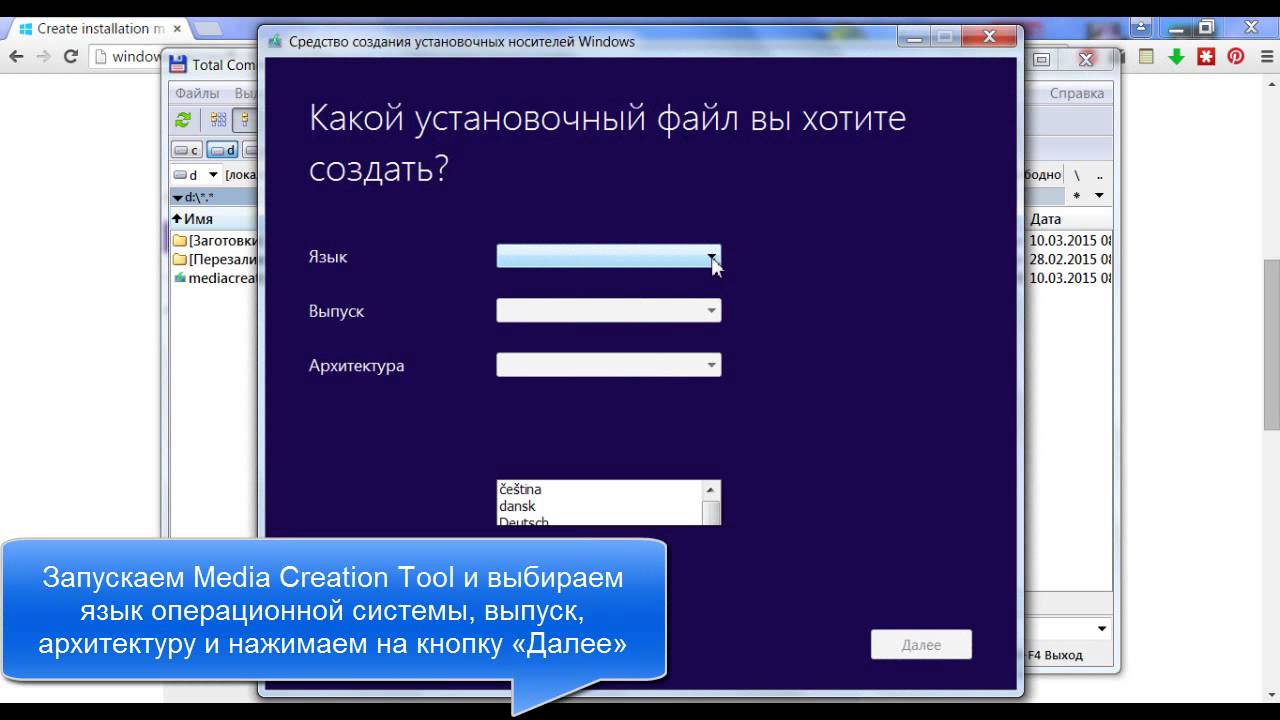Image resolution: width=1280 pixels, height=720 pixels.
Task: Sort by Дата column header
Action: tap(1068, 219)
